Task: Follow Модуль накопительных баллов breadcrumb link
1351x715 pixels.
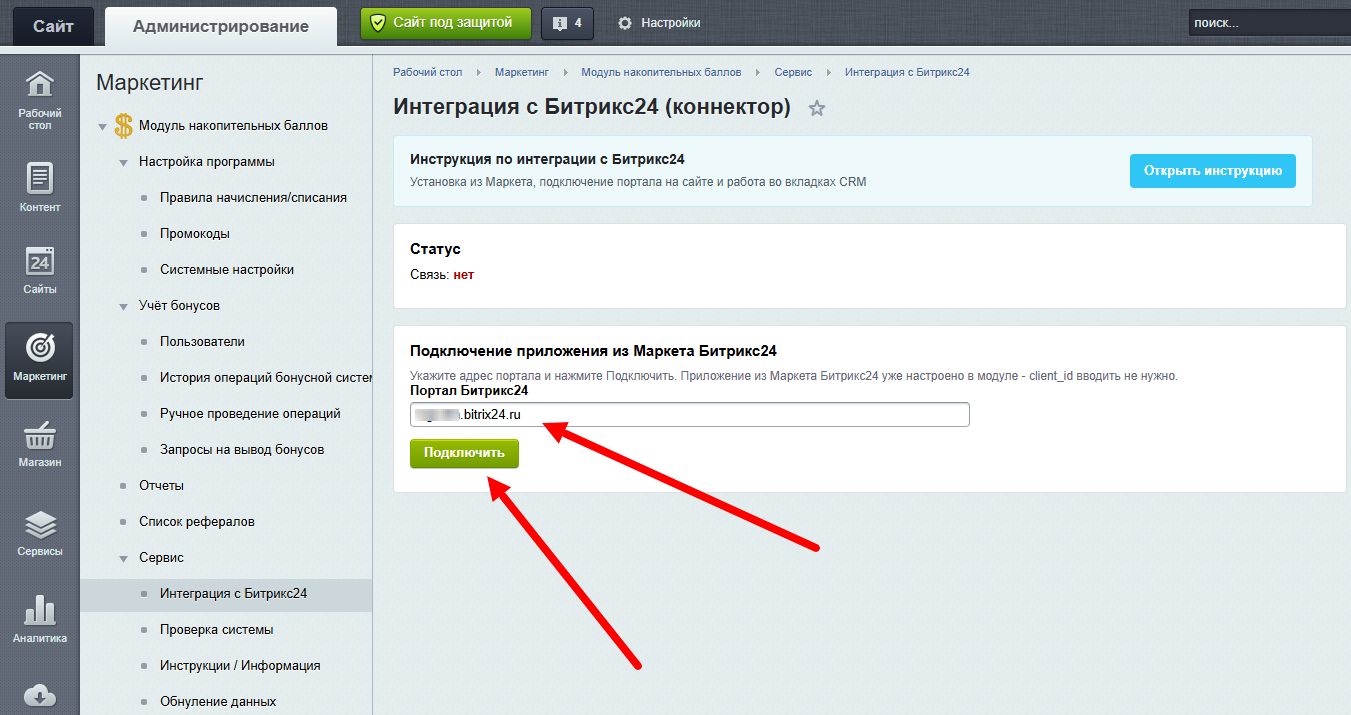Action: pyautogui.click(x=662, y=72)
